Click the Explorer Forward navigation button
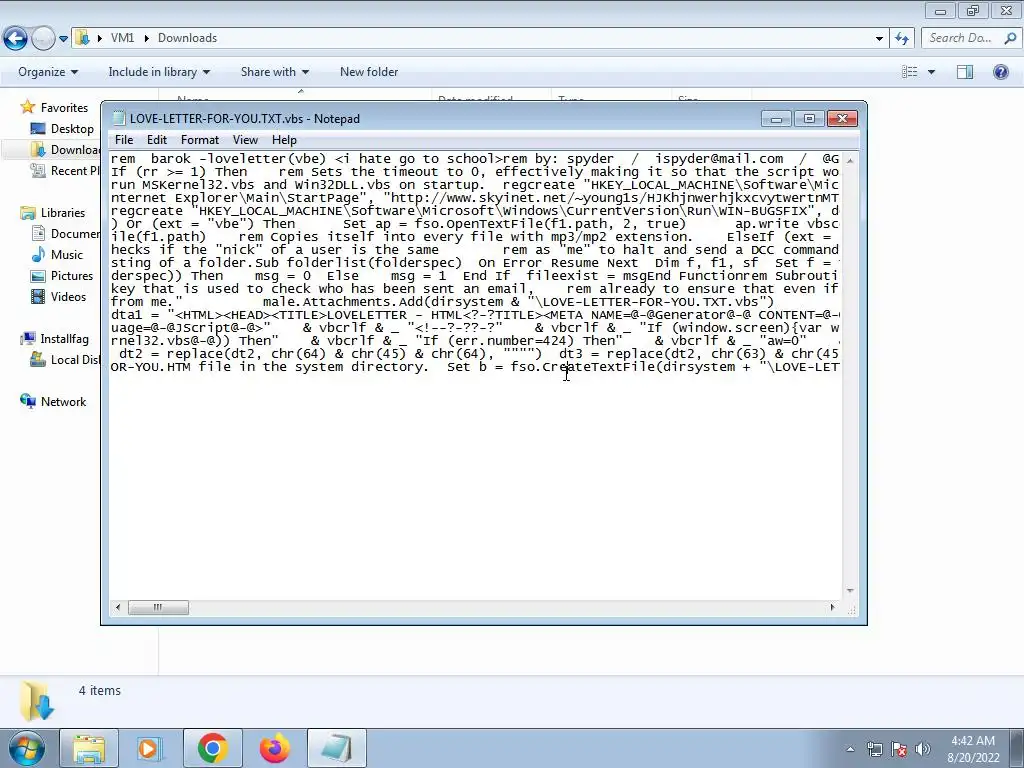 click(43, 39)
